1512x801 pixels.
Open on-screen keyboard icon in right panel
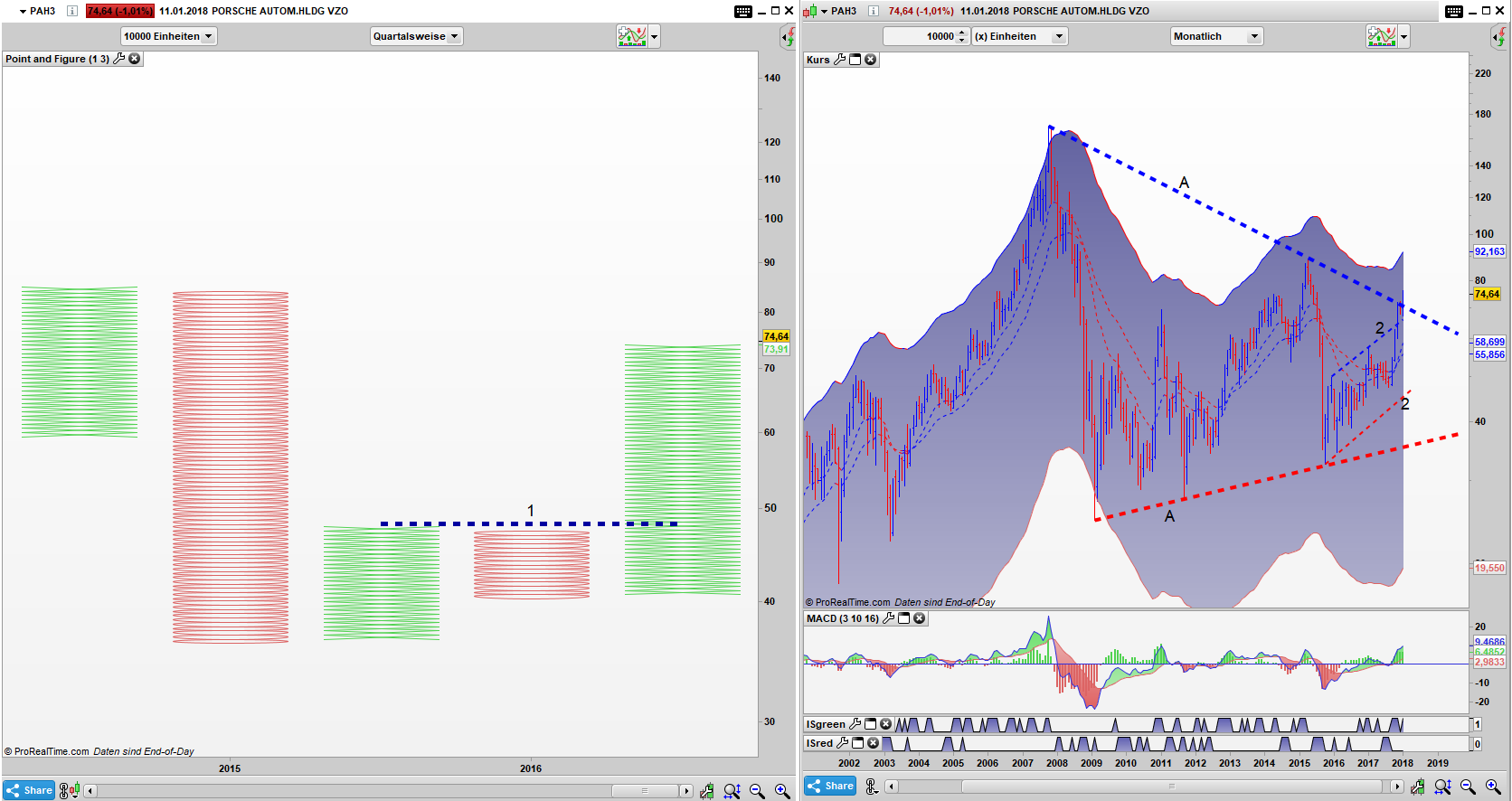(1453, 11)
